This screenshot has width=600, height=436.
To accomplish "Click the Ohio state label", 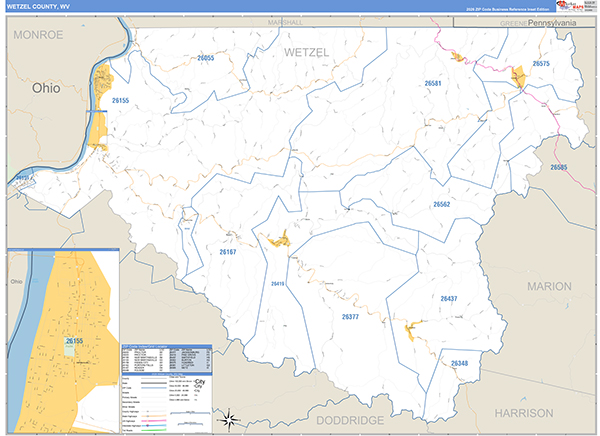I will click(x=46, y=88).
